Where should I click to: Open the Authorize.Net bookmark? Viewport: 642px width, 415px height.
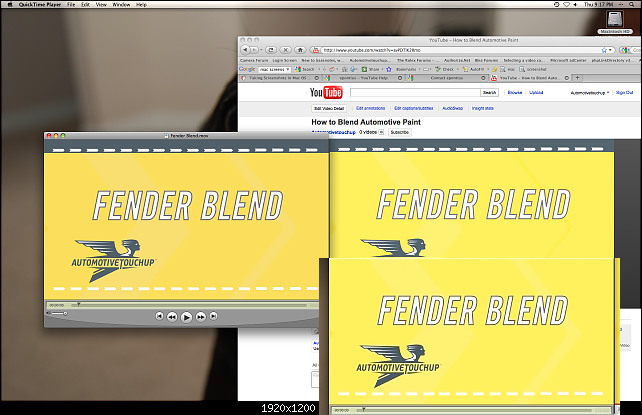coord(457,60)
